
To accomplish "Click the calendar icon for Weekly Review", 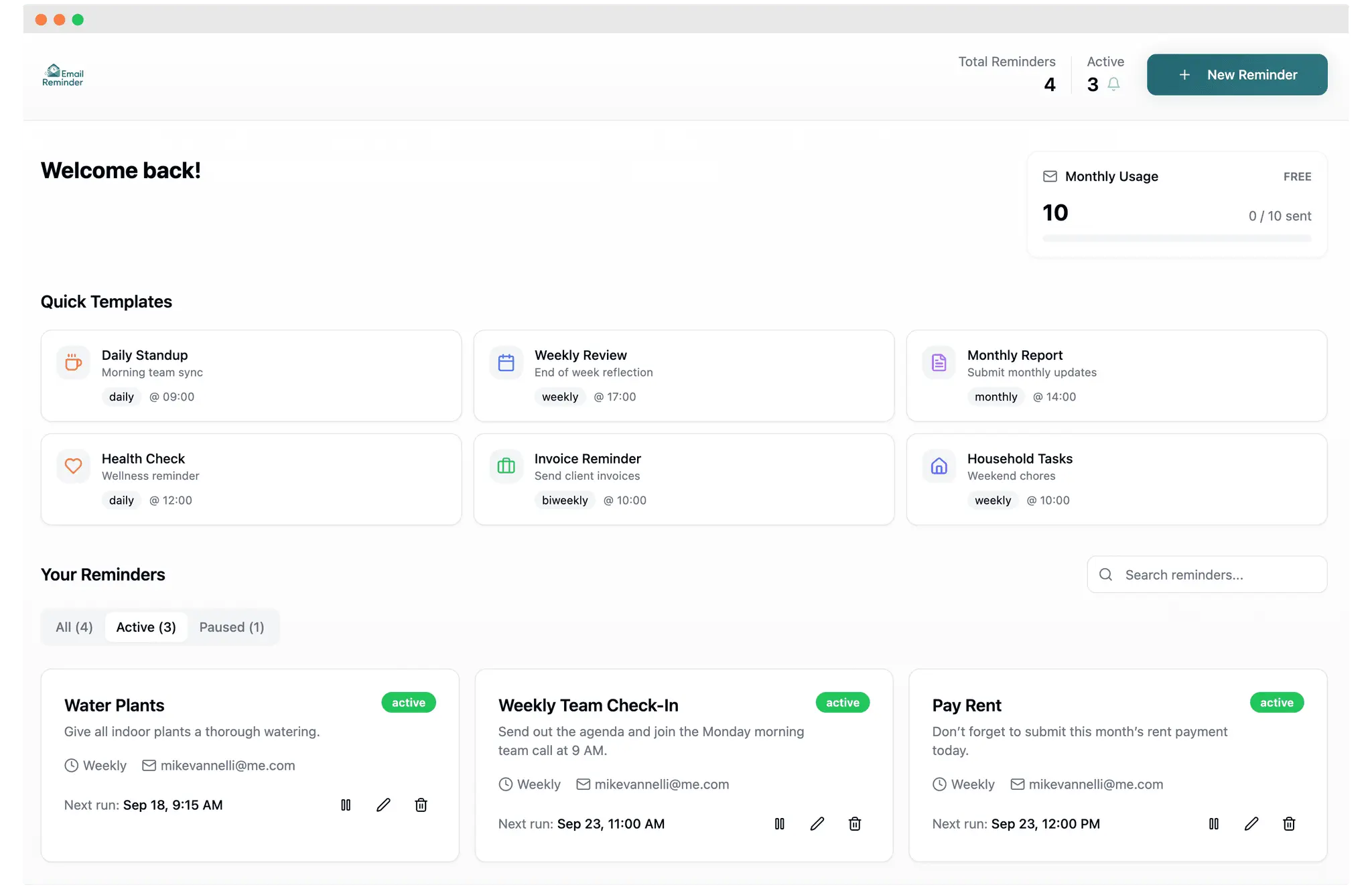I will (506, 362).
